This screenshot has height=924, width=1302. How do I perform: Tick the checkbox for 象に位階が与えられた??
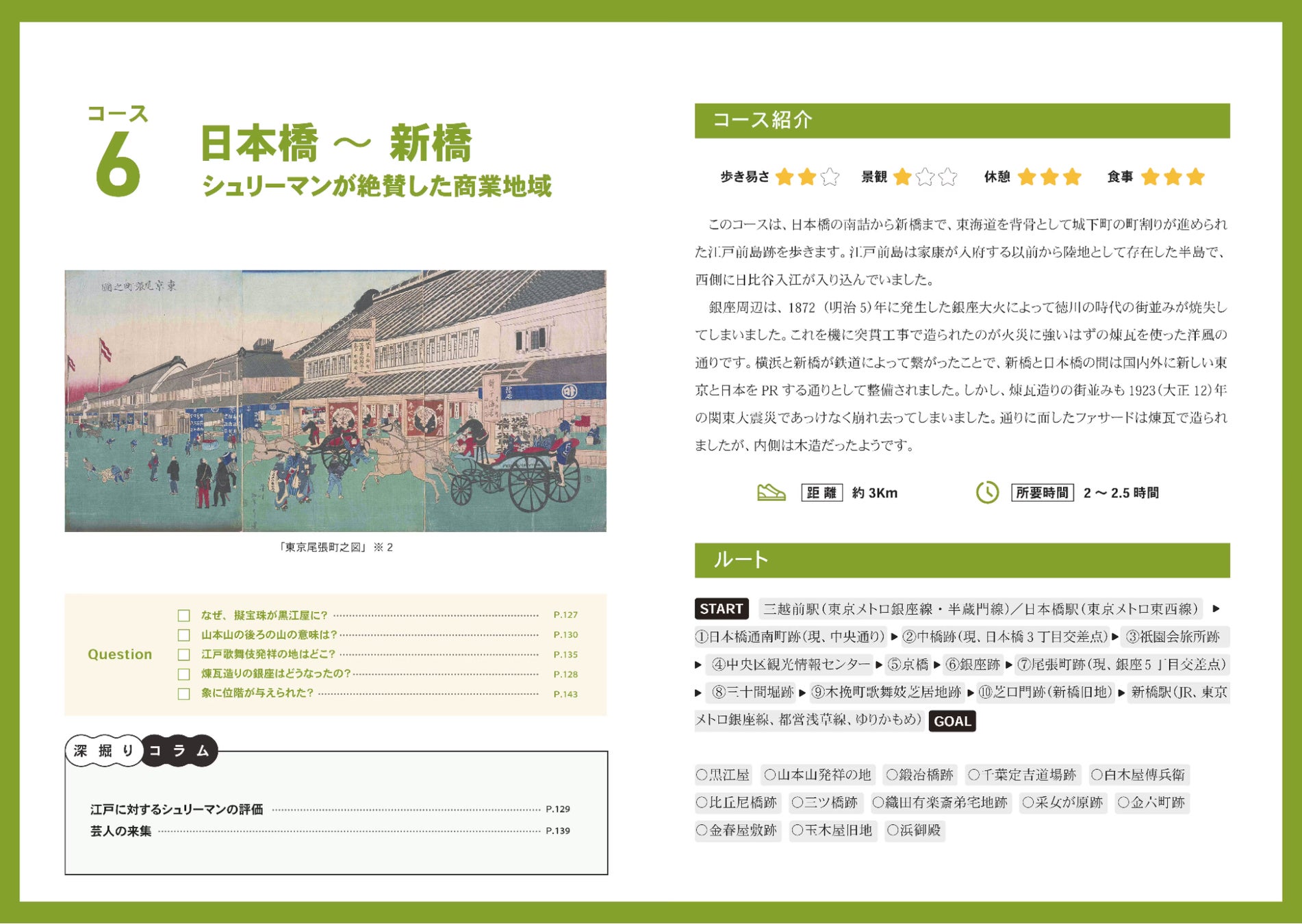point(183,694)
